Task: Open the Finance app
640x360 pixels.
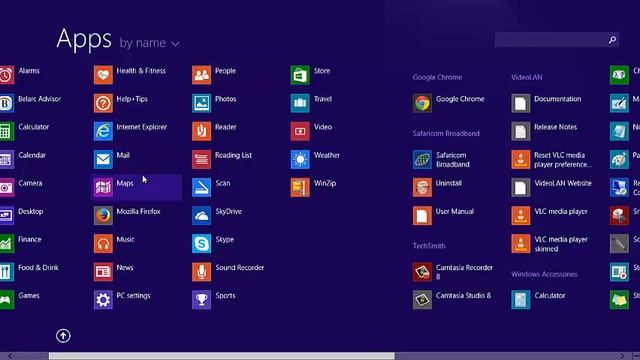Action: 21,244
